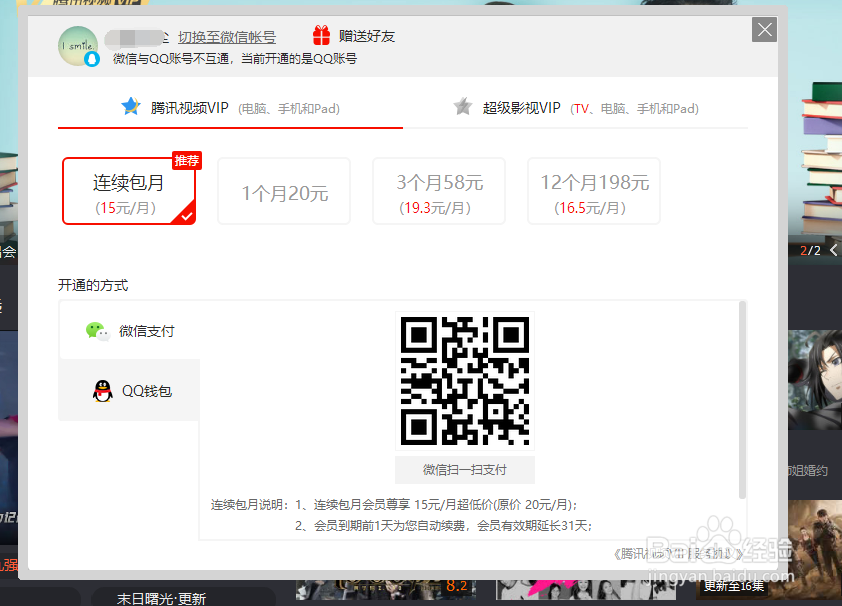This screenshot has height=606, width=842.
Task: Click the anime character thumbnail in background
Action: click(x=815, y=379)
